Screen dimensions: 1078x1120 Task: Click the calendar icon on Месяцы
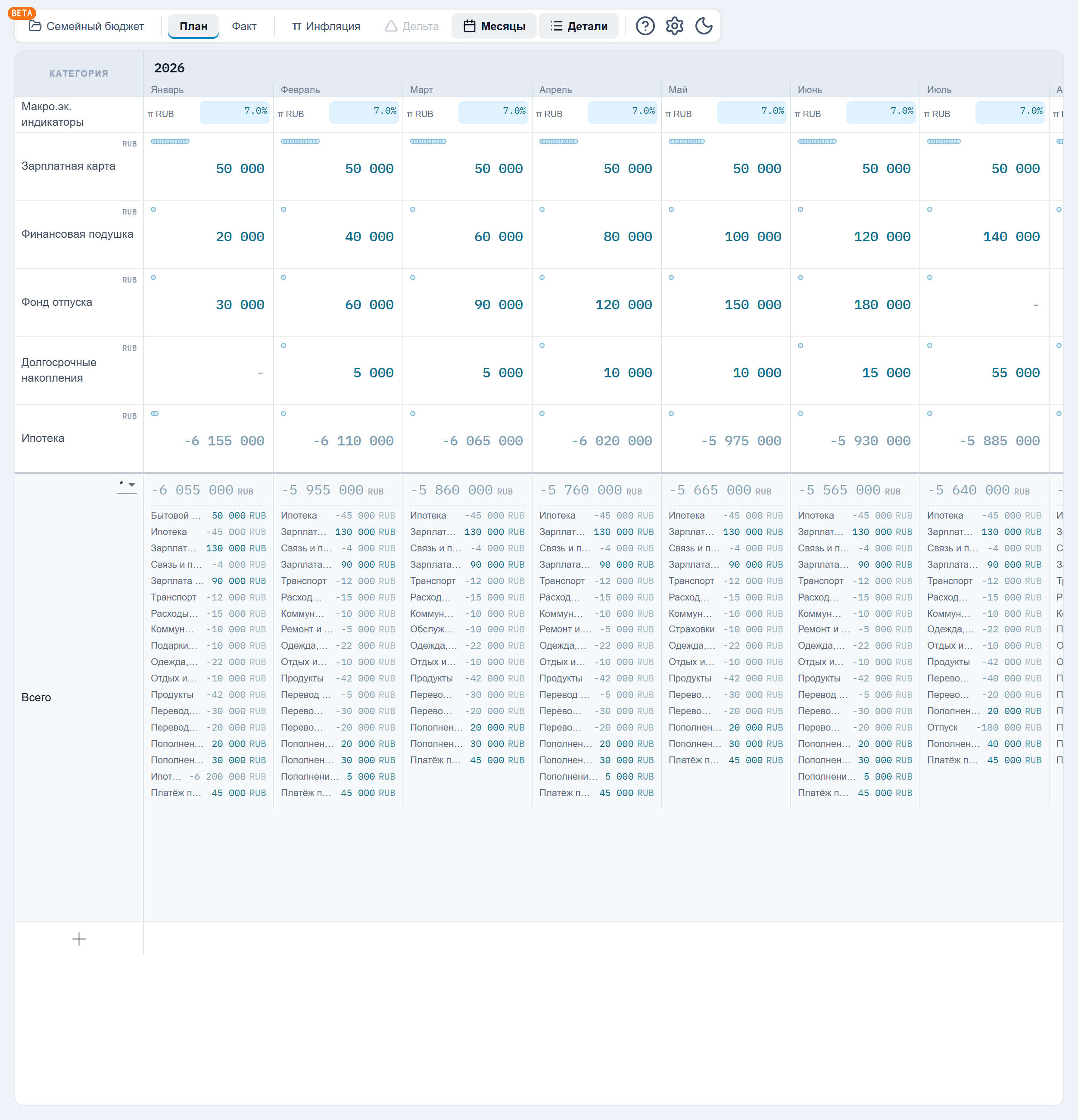tap(469, 26)
